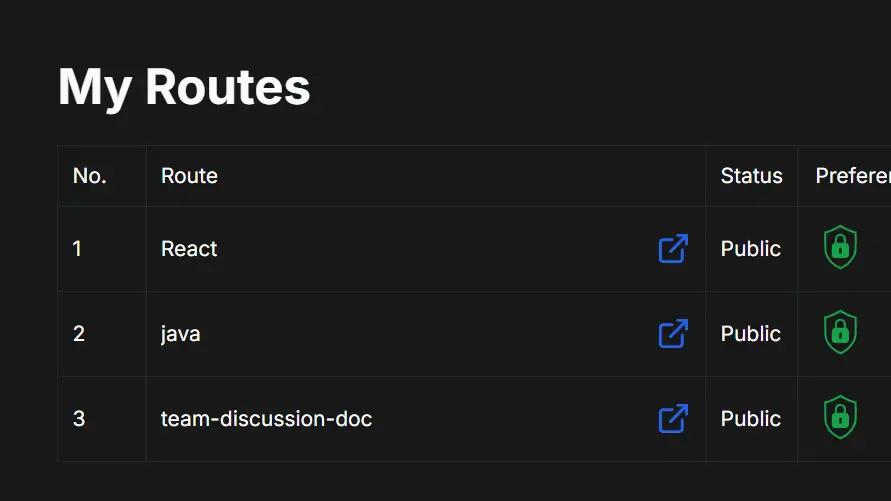Click the Status column header
Viewport: 891px width, 501px height.
tap(751, 176)
